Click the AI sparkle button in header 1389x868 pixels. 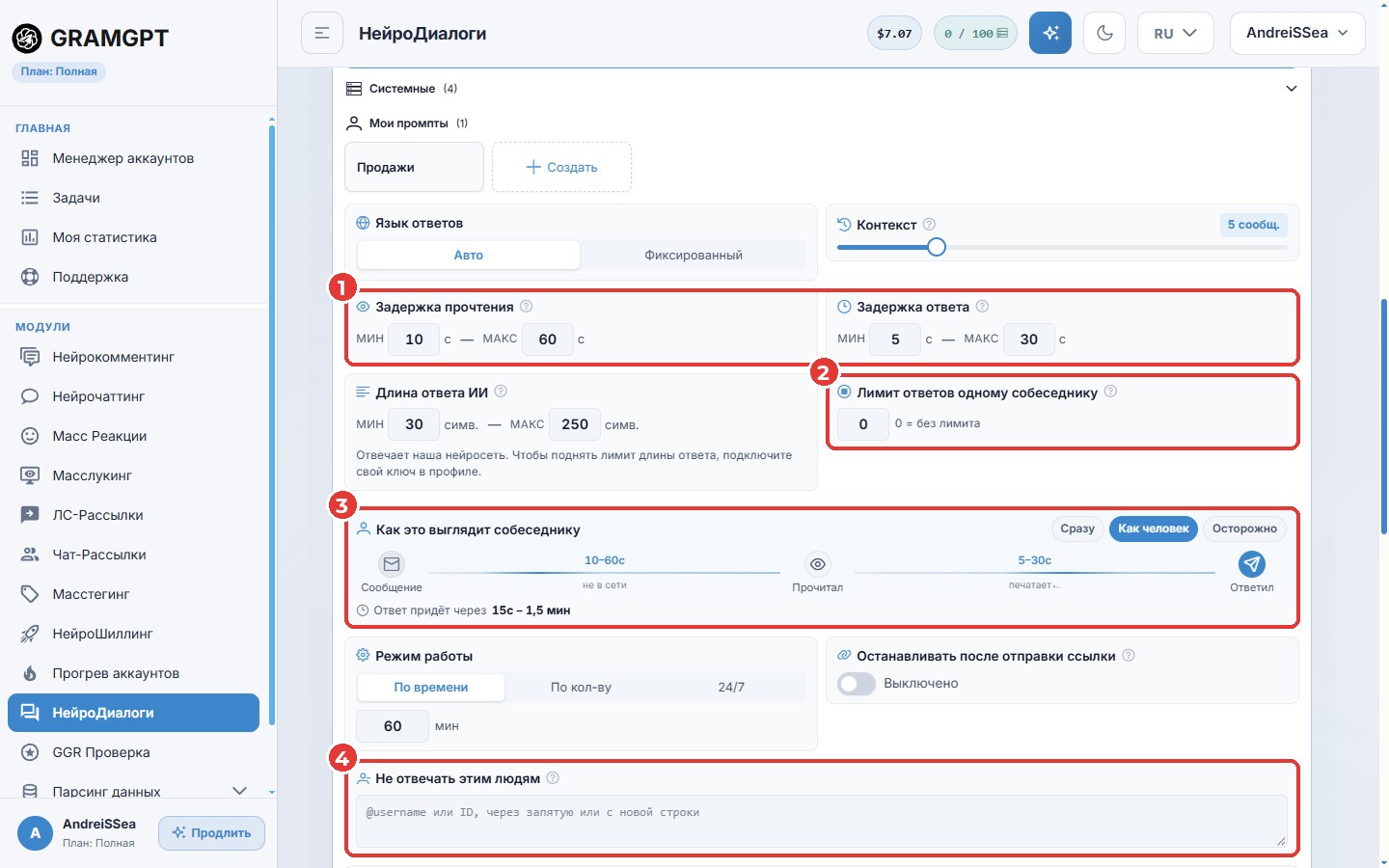coord(1050,33)
